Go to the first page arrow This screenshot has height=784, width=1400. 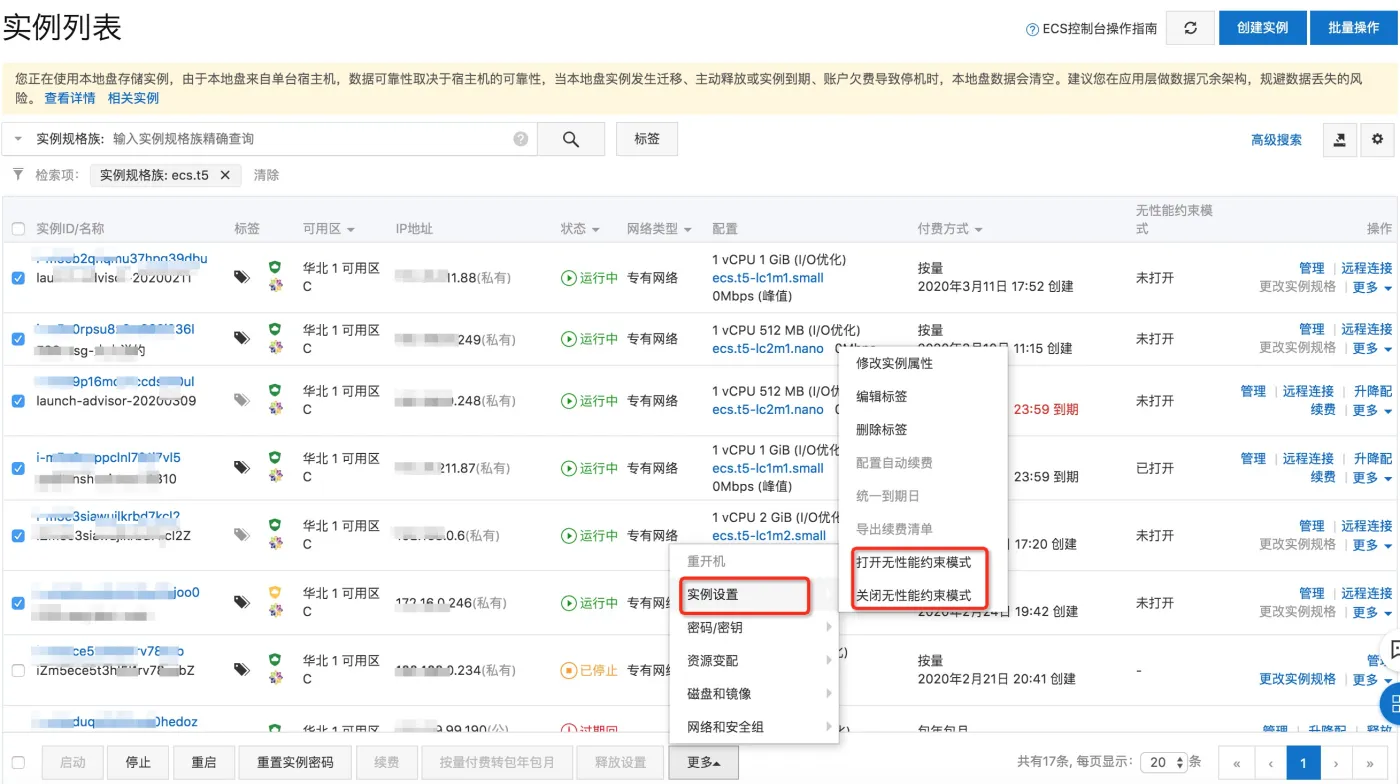click(1237, 762)
